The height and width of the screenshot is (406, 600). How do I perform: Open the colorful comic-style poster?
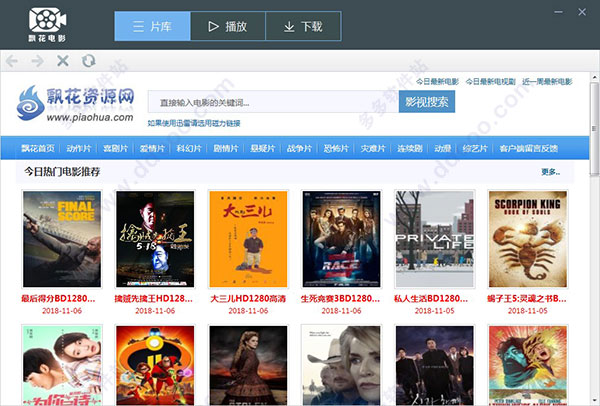point(528,365)
